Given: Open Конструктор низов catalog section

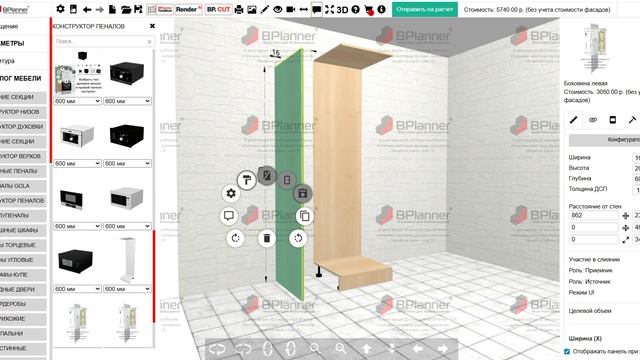Looking at the screenshot, I should click(23, 112).
